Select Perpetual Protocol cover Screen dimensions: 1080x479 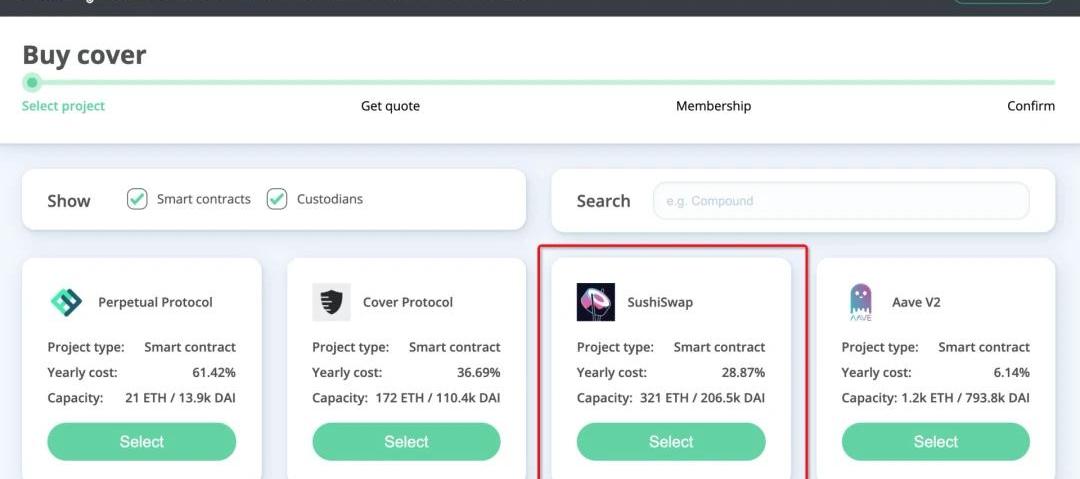[x=142, y=442]
